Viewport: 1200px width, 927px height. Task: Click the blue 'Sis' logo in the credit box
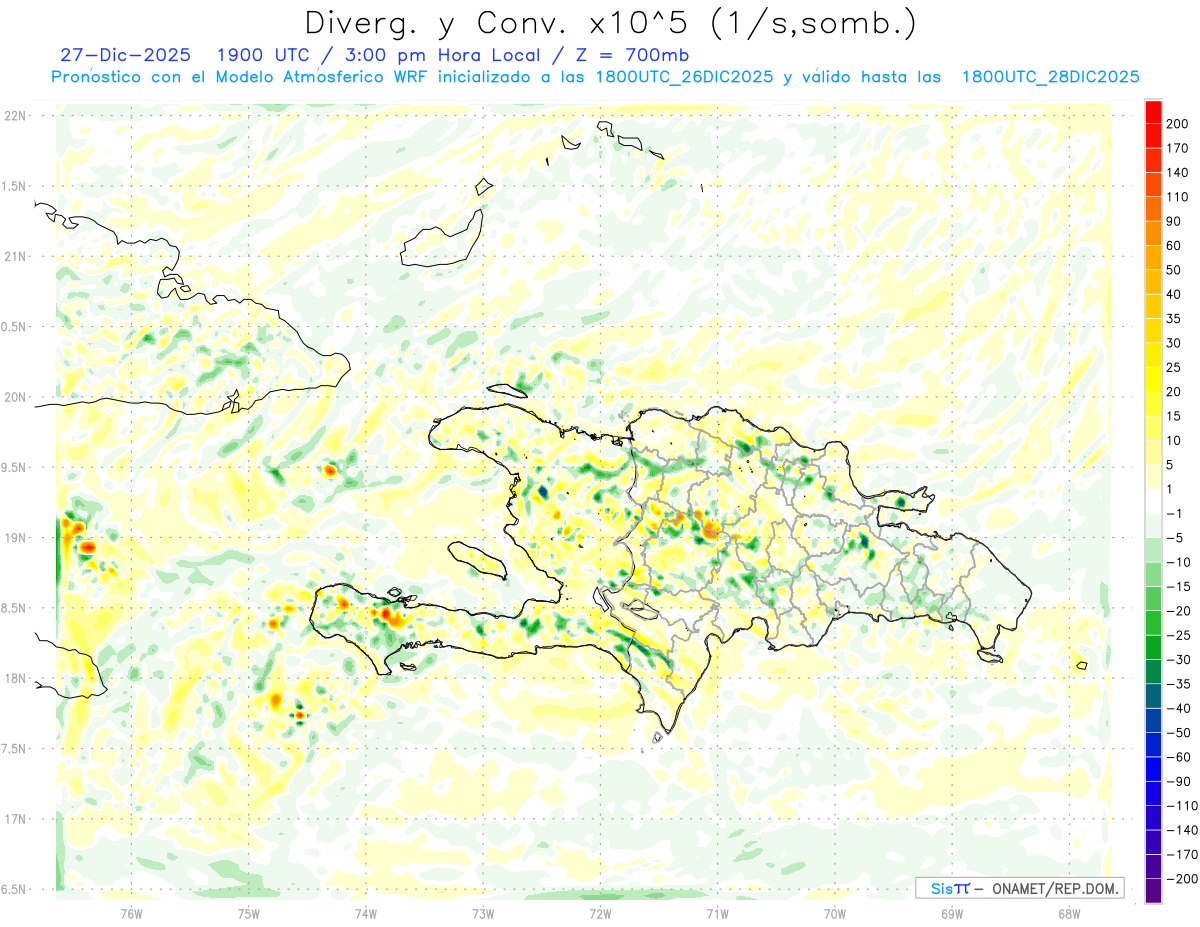click(942, 889)
